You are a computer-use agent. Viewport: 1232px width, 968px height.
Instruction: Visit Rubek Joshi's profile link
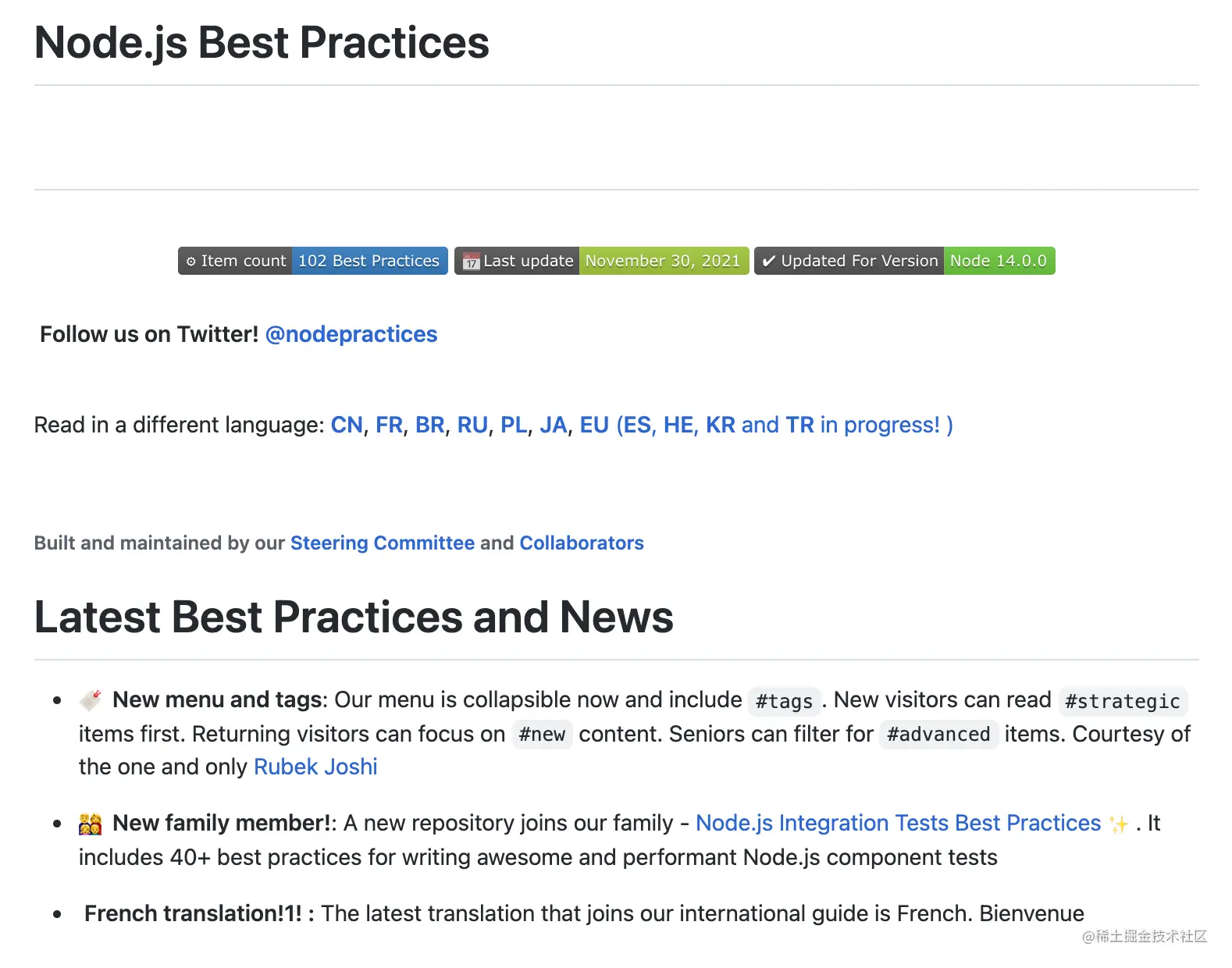(x=315, y=767)
